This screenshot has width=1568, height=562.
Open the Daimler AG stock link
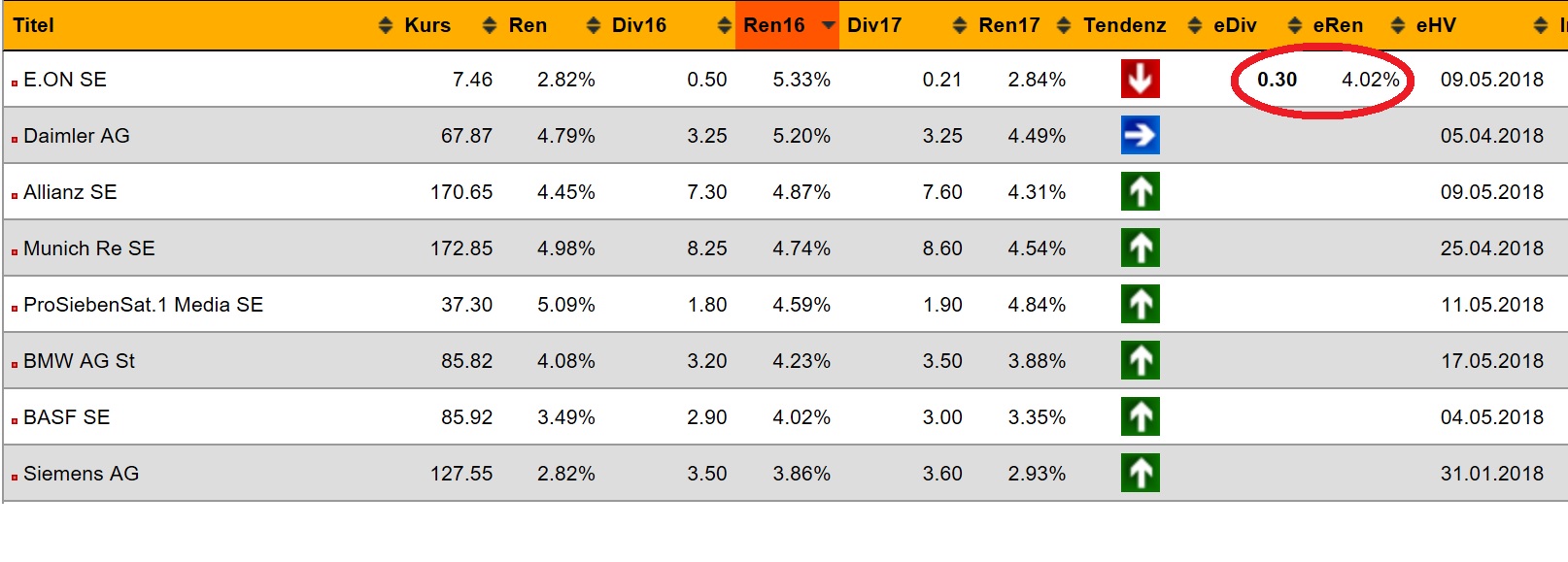(x=77, y=136)
